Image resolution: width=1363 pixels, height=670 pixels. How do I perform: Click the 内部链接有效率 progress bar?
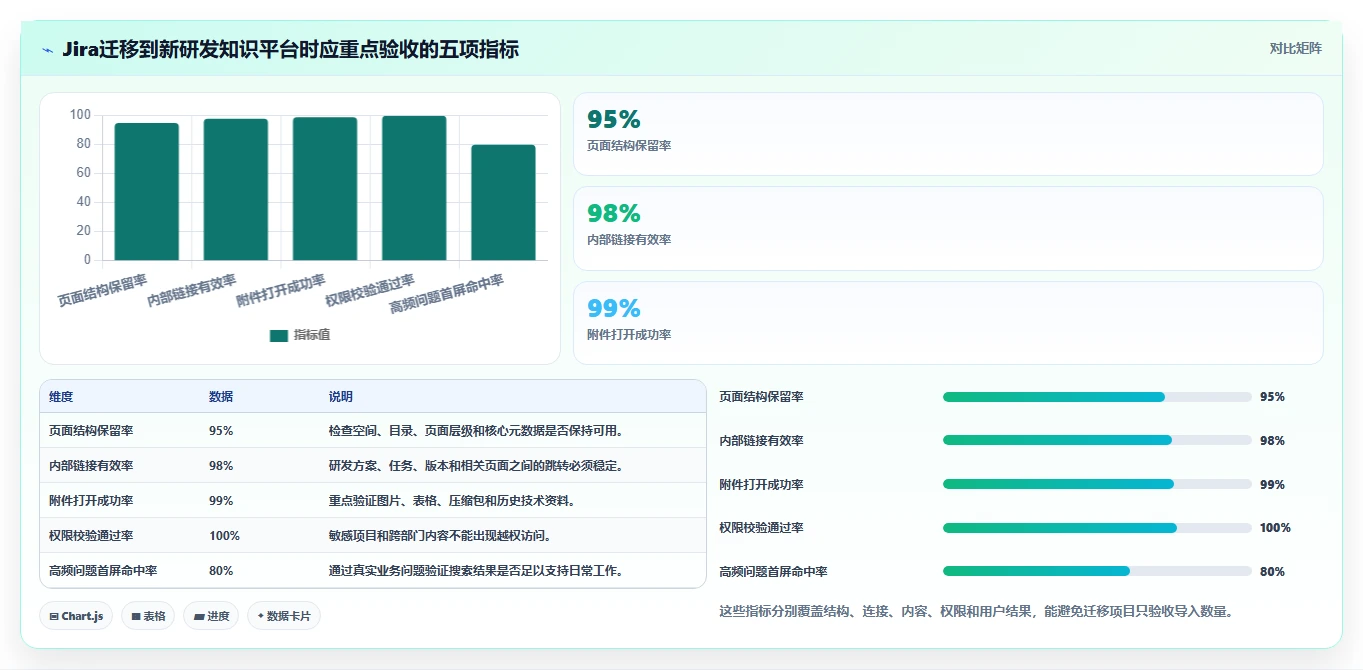click(x=1097, y=441)
